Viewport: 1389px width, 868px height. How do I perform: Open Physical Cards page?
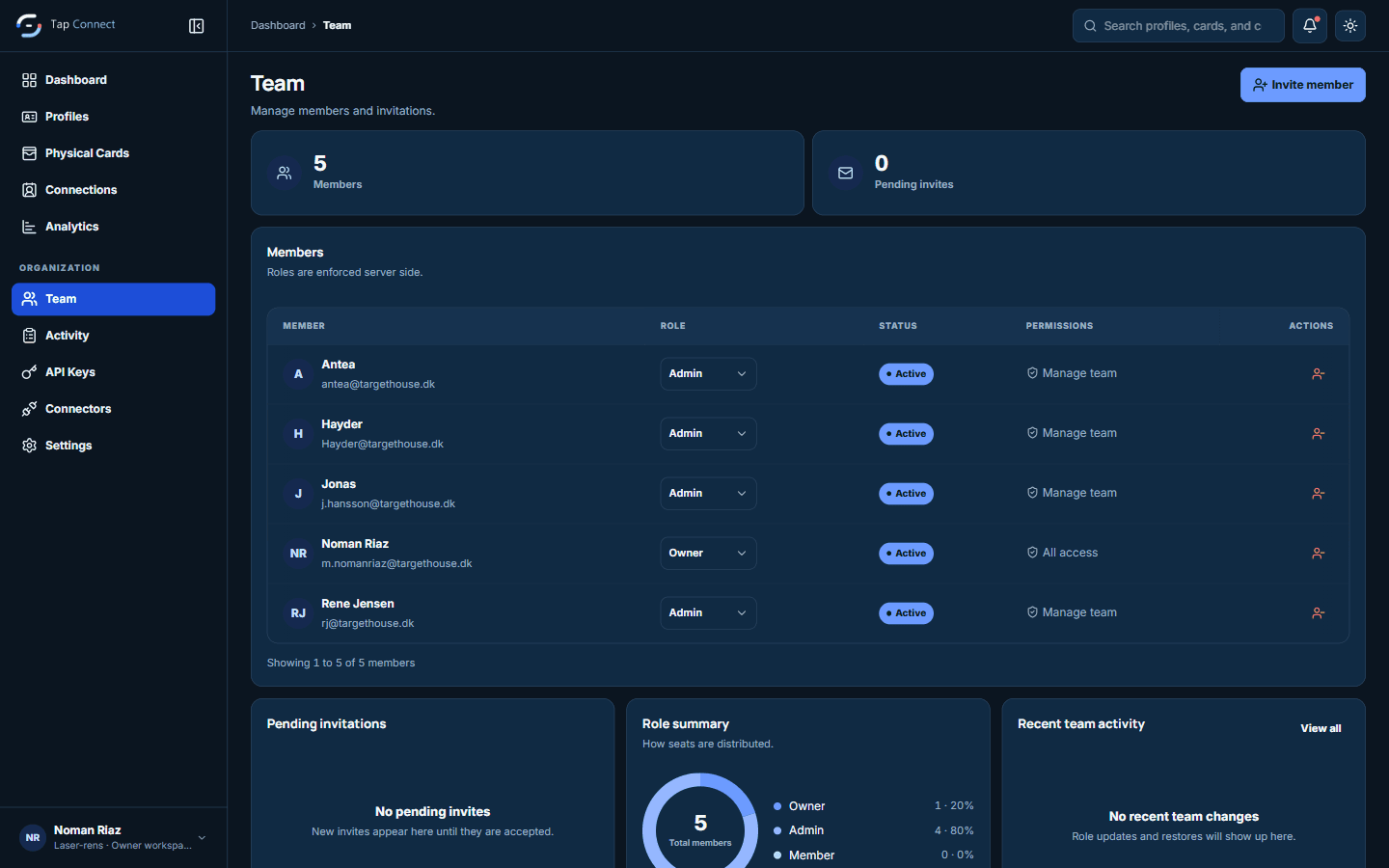pyautogui.click(x=113, y=153)
